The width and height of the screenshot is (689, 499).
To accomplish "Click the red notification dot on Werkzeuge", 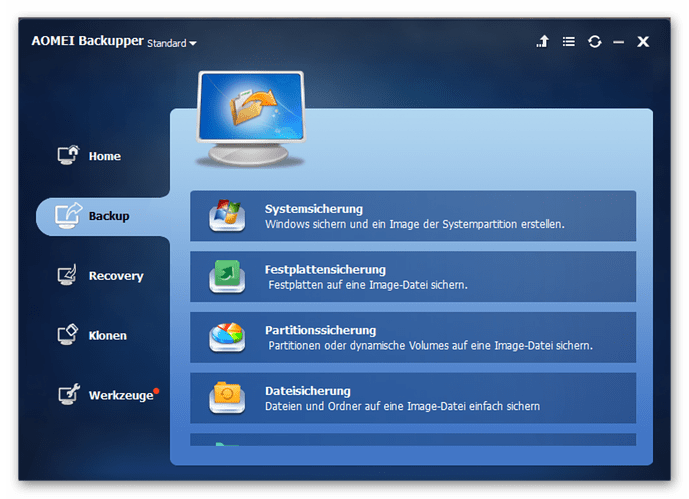I will coord(156,391).
